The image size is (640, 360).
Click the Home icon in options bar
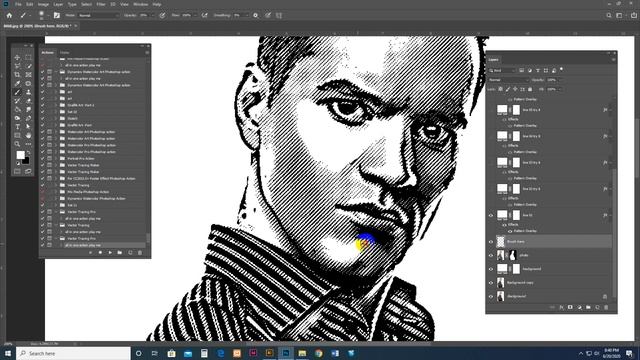coord(9,16)
